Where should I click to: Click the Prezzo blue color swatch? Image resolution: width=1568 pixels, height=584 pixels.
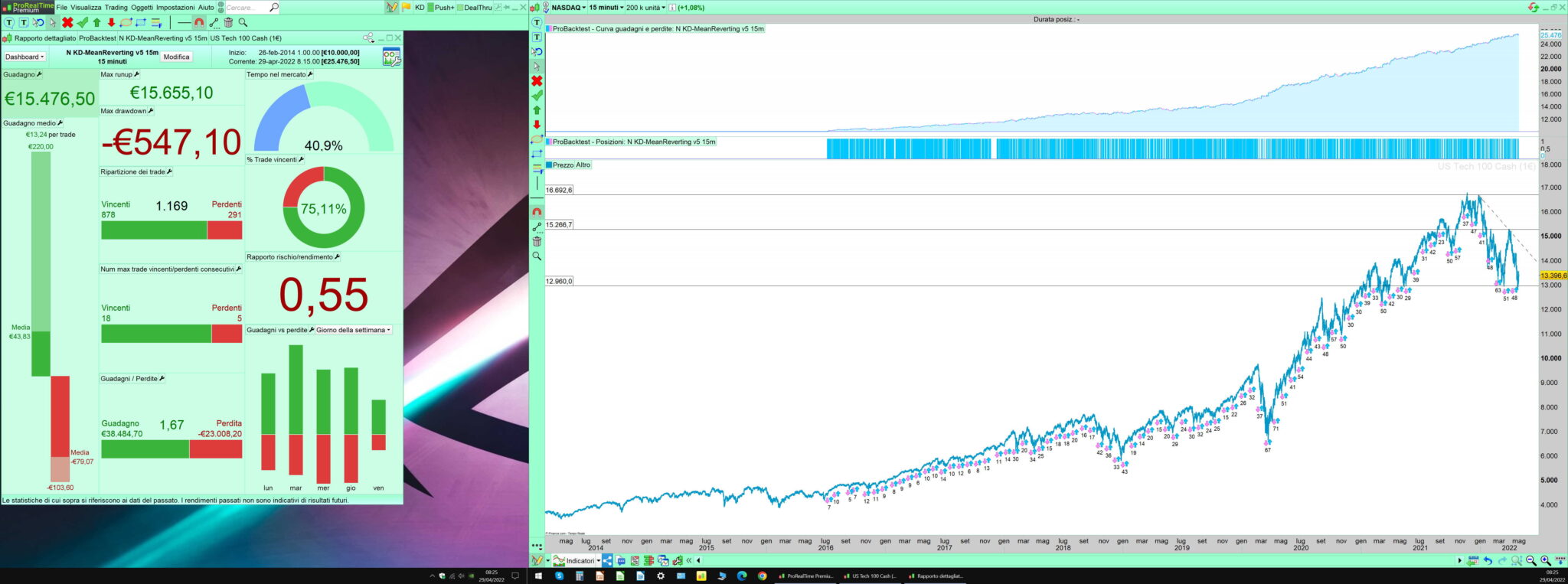[x=549, y=165]
